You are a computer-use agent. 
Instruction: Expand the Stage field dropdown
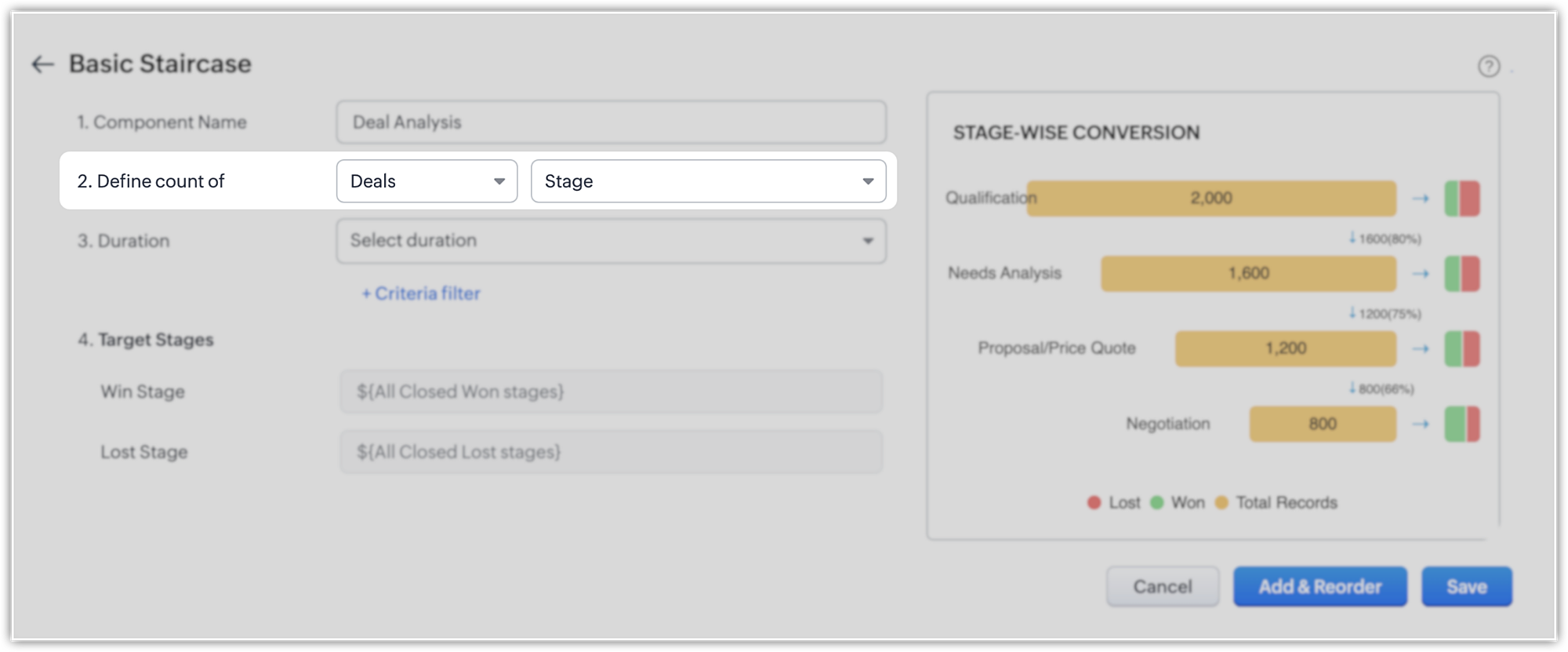pyautogui.click(x=708, y=181)
